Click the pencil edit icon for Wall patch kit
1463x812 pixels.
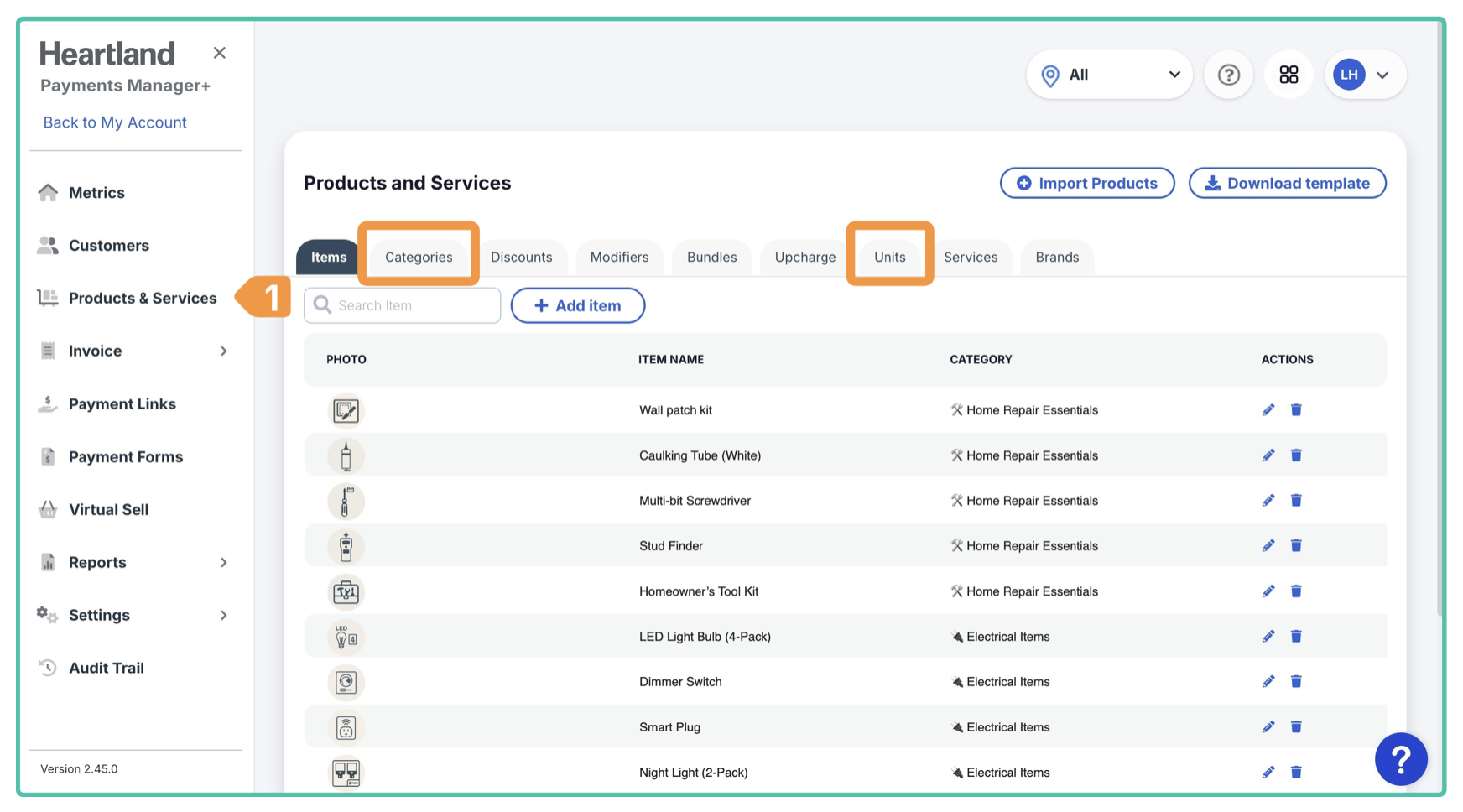click(x=1268, y=410)
